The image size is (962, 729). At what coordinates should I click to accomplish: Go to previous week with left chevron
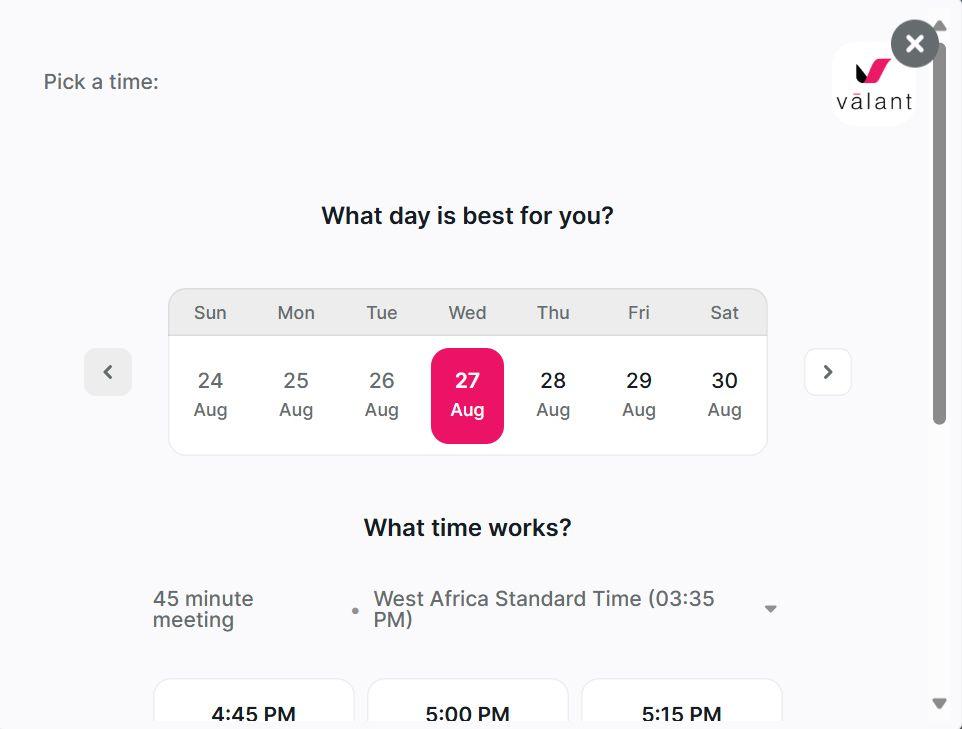[x=108, y=372]
